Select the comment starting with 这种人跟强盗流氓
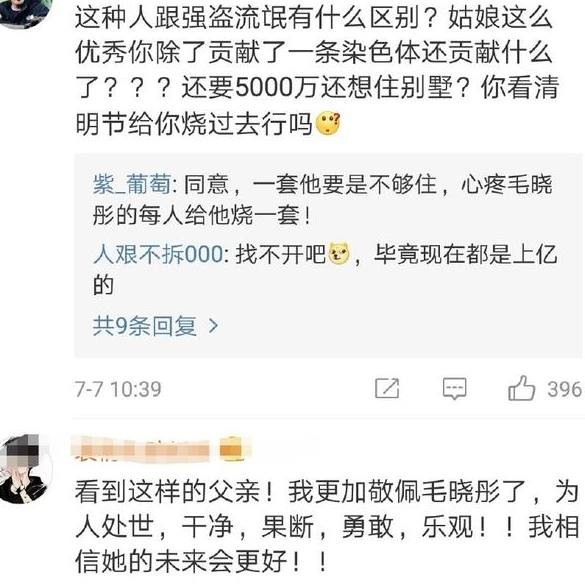This screenshot has width=585, height=586. 317,70
